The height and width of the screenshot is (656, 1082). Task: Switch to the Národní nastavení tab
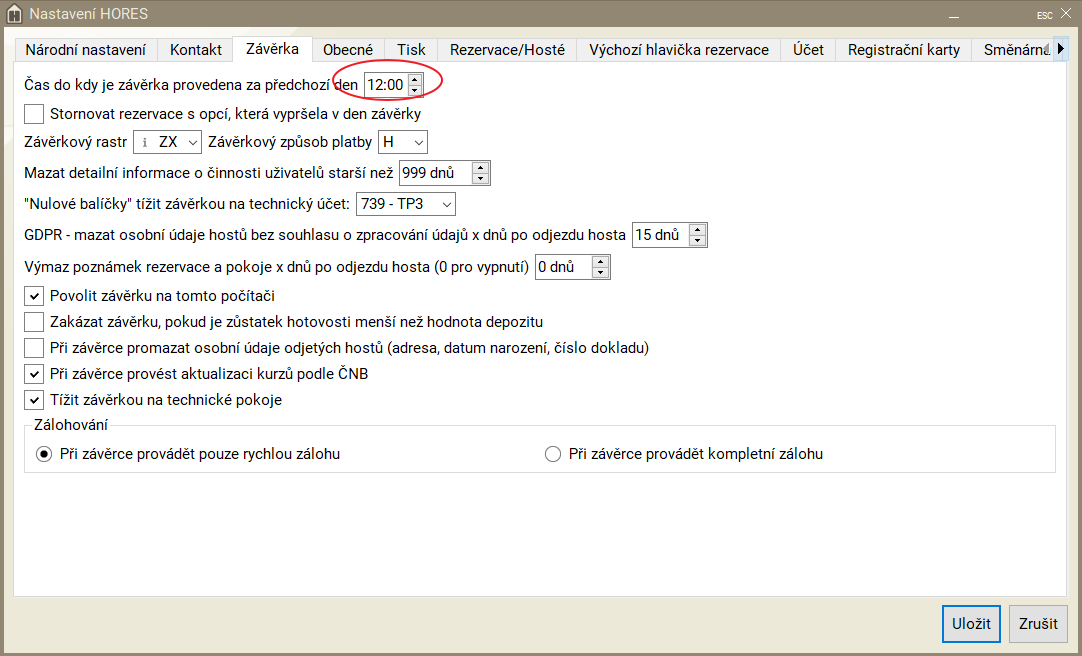(x=85, y=50)
